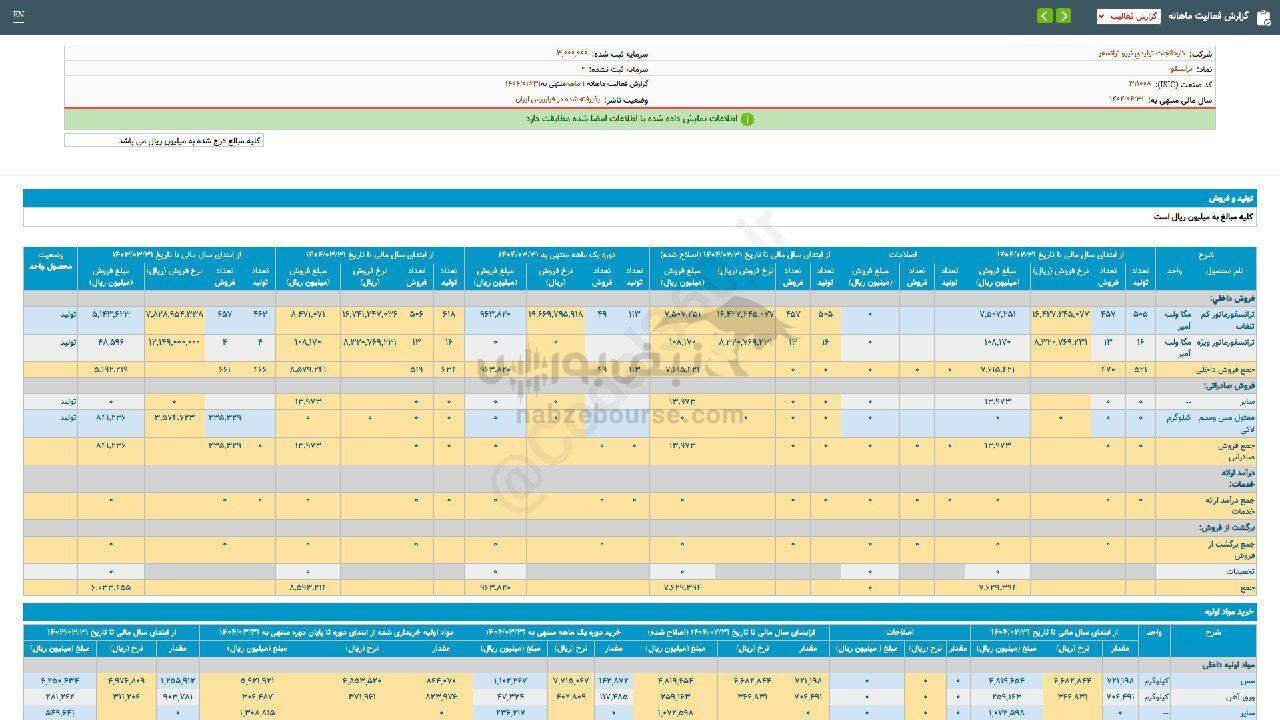The image size is (1280, 720).
Task: Click the اصلاحات column group header in sales table
Action: tap(902, 255)
